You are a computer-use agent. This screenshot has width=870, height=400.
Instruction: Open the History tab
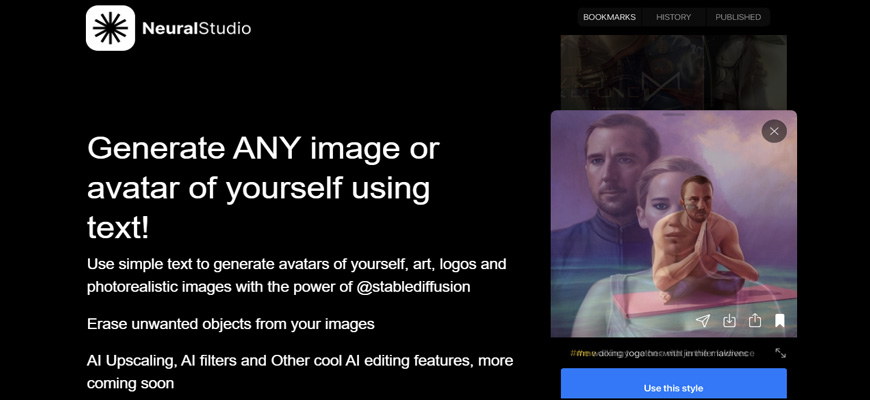coord(673,17)
